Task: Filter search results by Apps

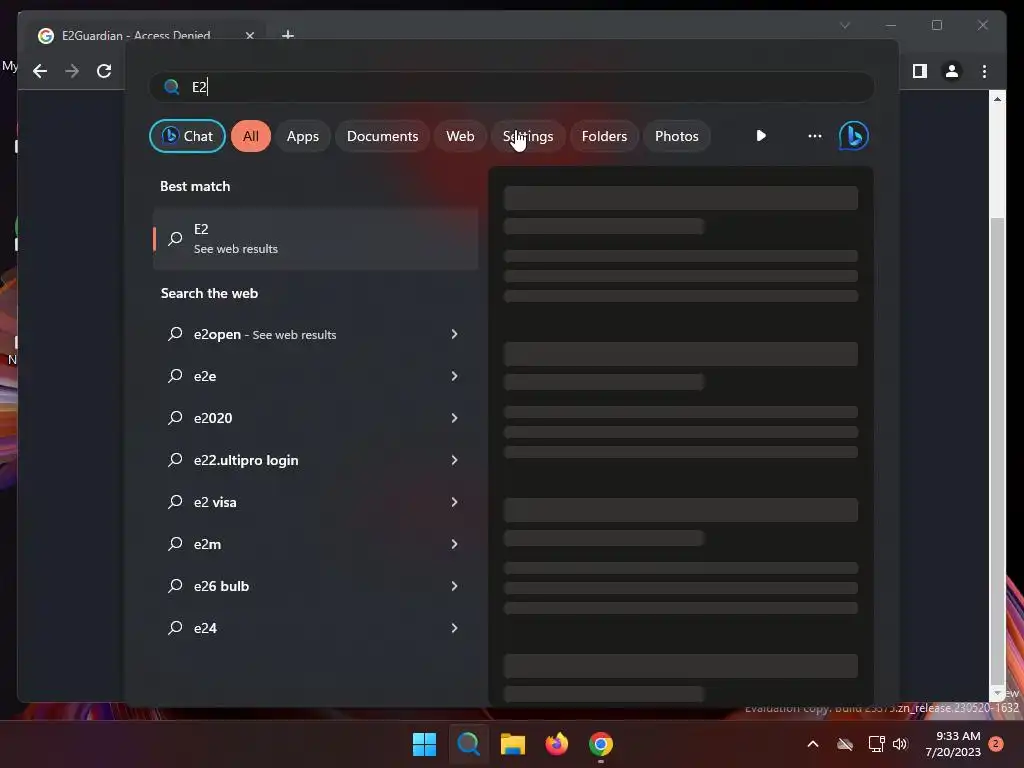Action: [302, 136]
